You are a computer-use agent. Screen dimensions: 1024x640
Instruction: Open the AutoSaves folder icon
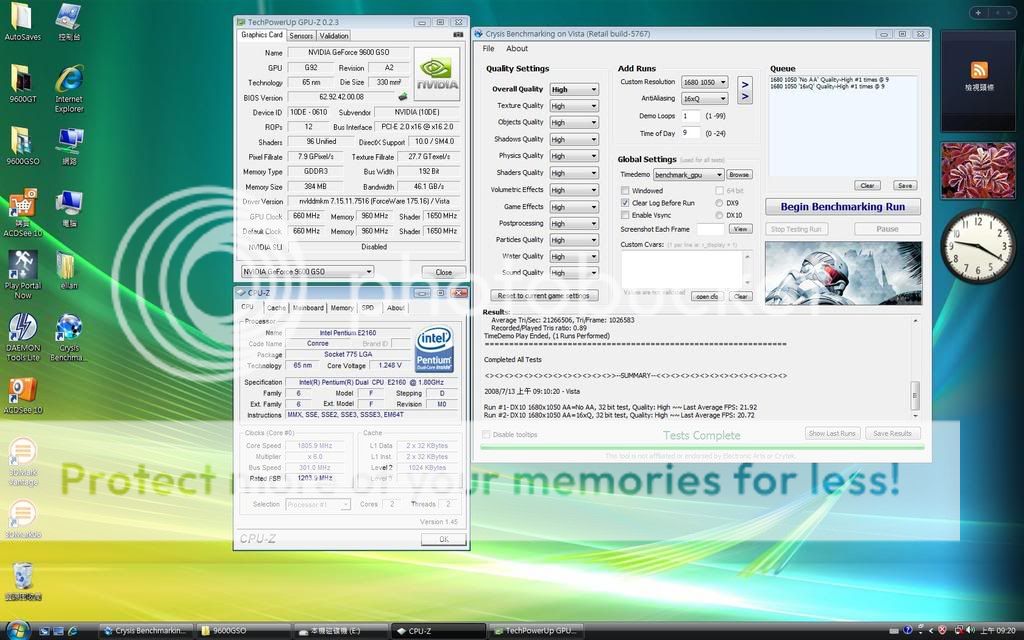click(x=22, y=20)
